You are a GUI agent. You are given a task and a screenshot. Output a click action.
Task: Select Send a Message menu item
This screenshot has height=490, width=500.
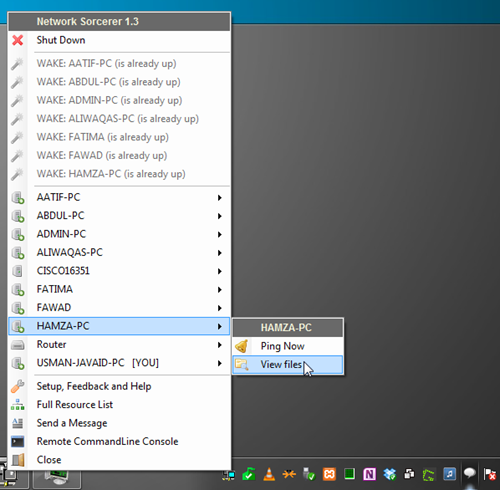[119, 423]
